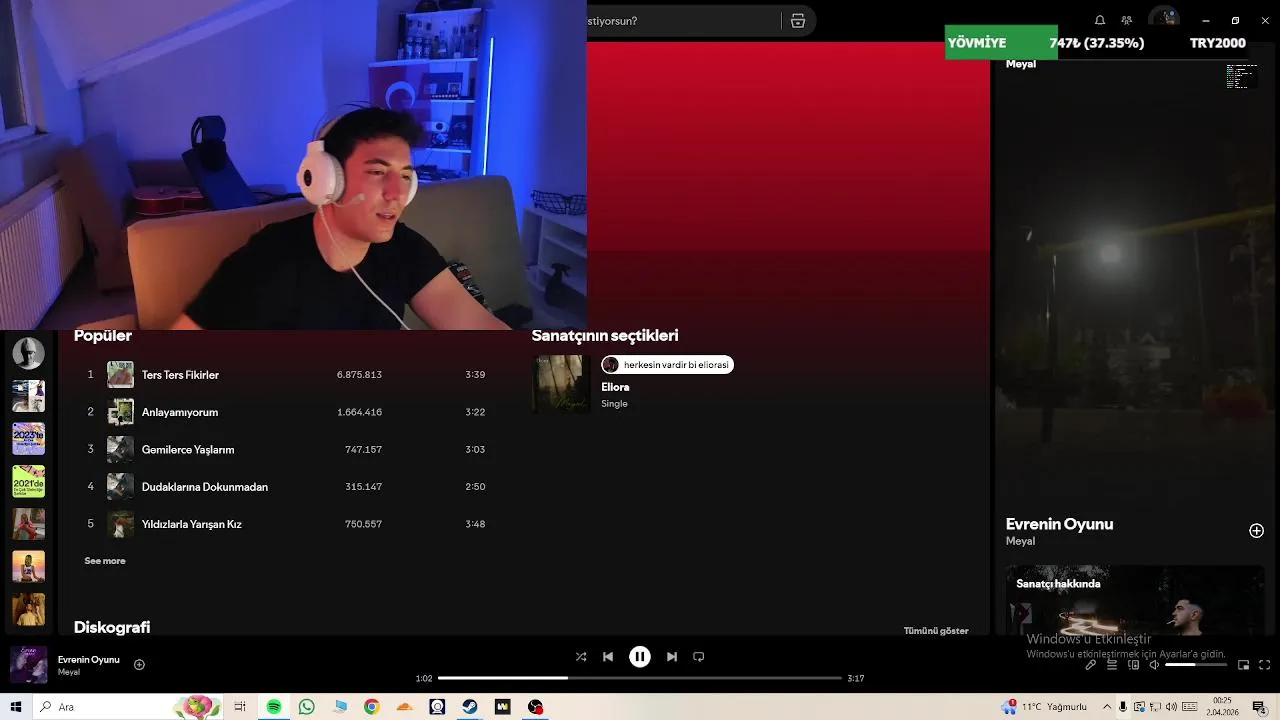The height and width of the screenshot is (720, 1280).
Task: Click Tümünü göster in Diskografi
Action: 936,631
